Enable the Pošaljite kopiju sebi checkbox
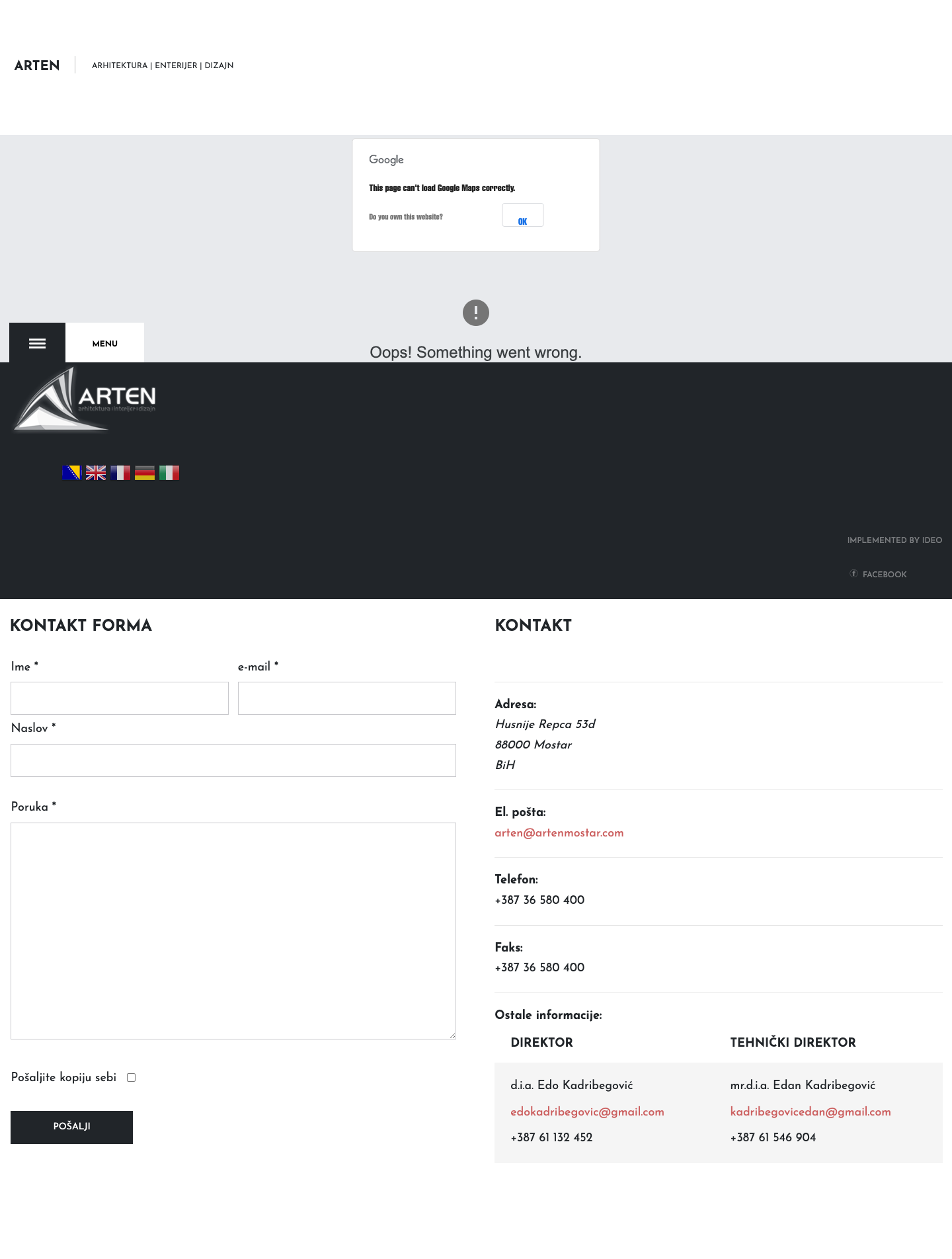This screenshot has width=952, height=1259. tap(132, 1078)
